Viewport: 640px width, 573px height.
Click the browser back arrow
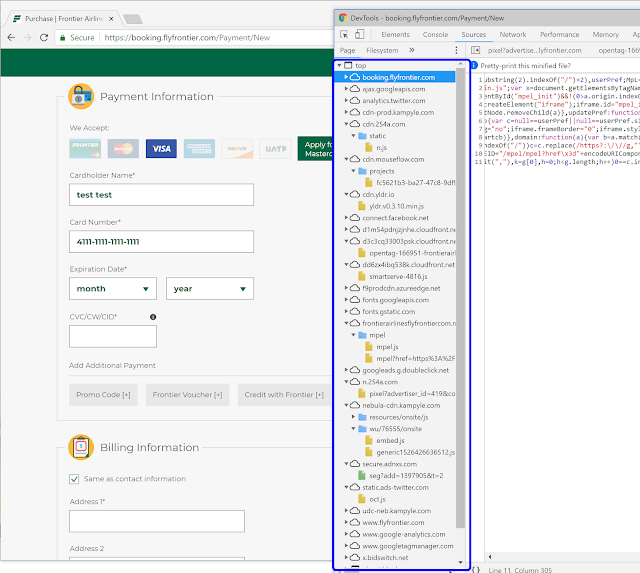[11, 38]
